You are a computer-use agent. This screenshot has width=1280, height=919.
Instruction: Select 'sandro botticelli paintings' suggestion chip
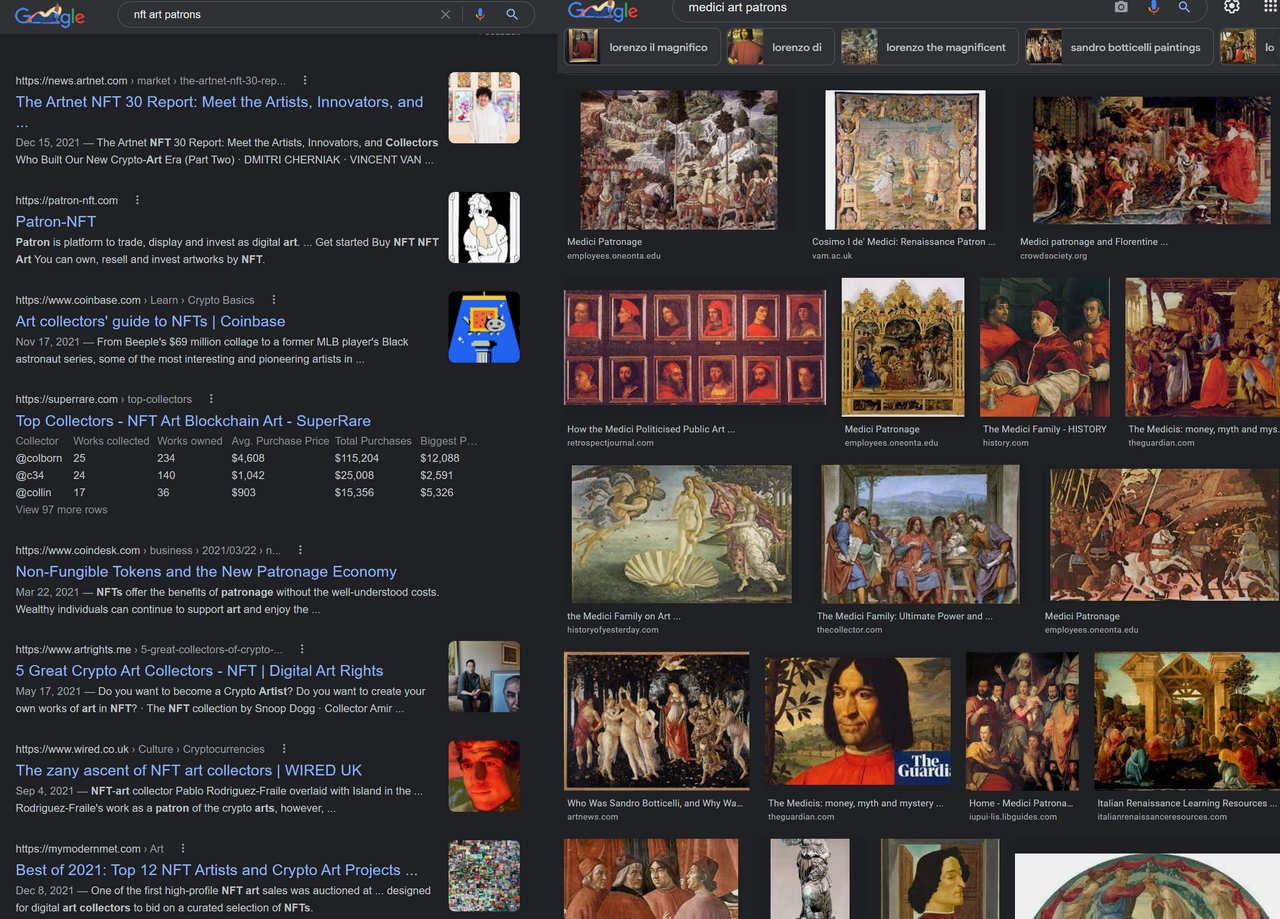[1118, 47]
